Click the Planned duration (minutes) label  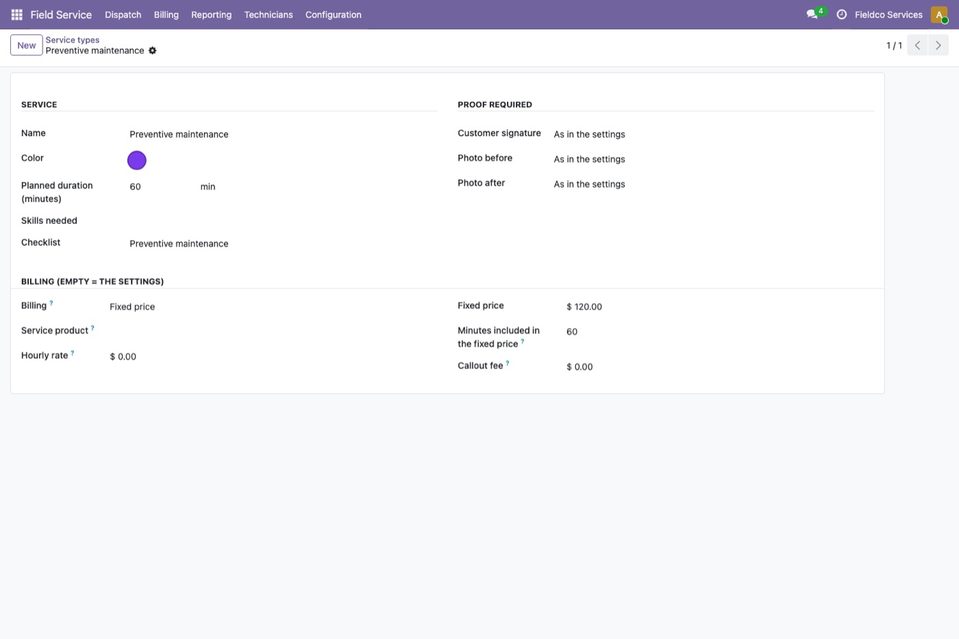[57, 192]
